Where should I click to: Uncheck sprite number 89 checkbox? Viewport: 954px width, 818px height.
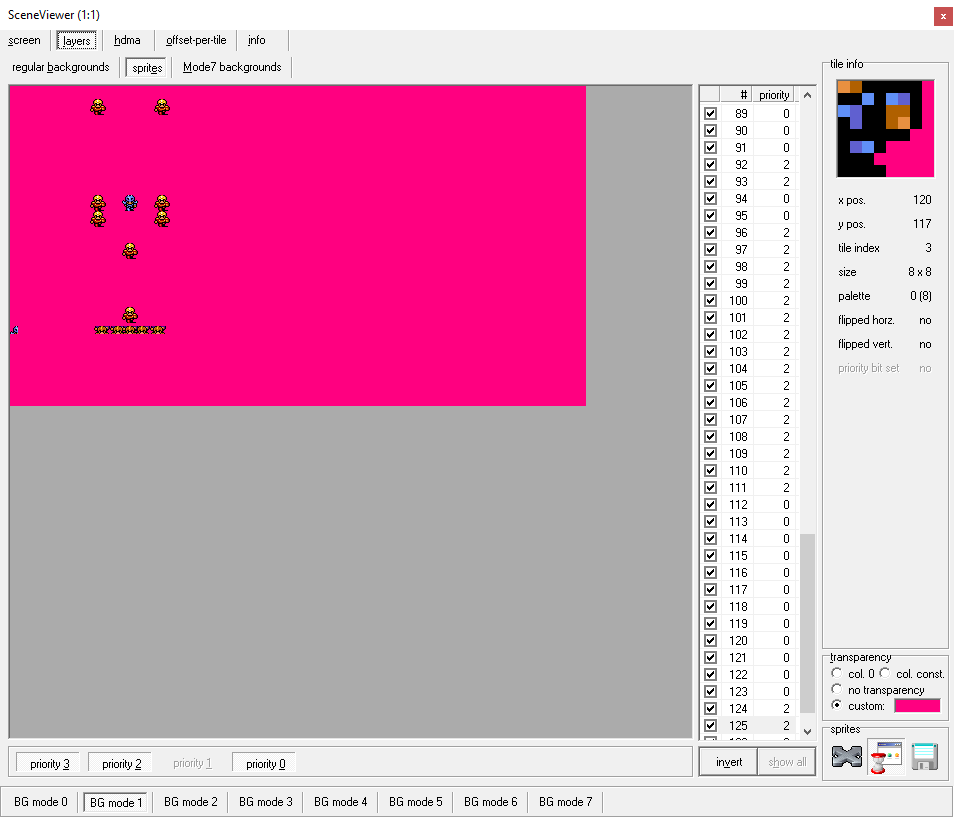tap(711, 114)
